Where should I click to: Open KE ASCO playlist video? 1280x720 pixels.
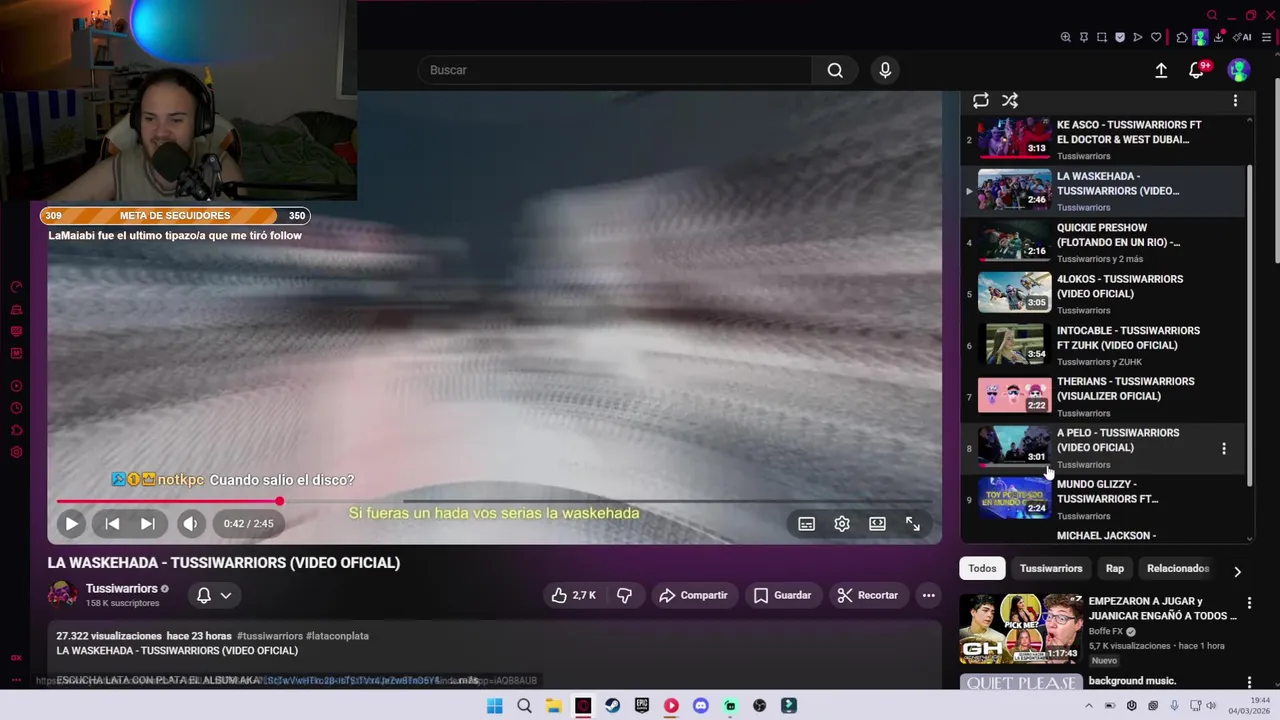click(x=1104, y=139)
